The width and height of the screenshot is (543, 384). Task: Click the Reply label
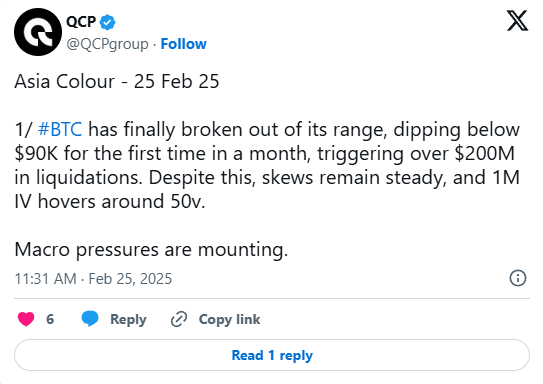128,320
